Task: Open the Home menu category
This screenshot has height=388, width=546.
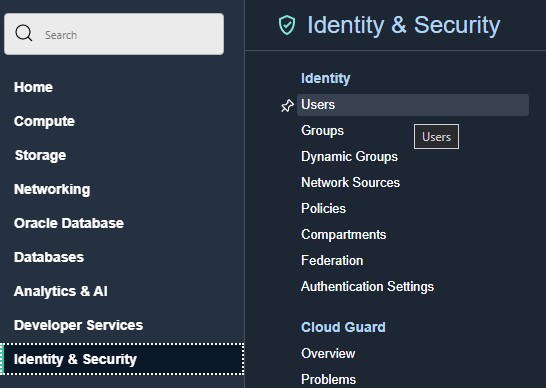Action: [x=33, y=87]
